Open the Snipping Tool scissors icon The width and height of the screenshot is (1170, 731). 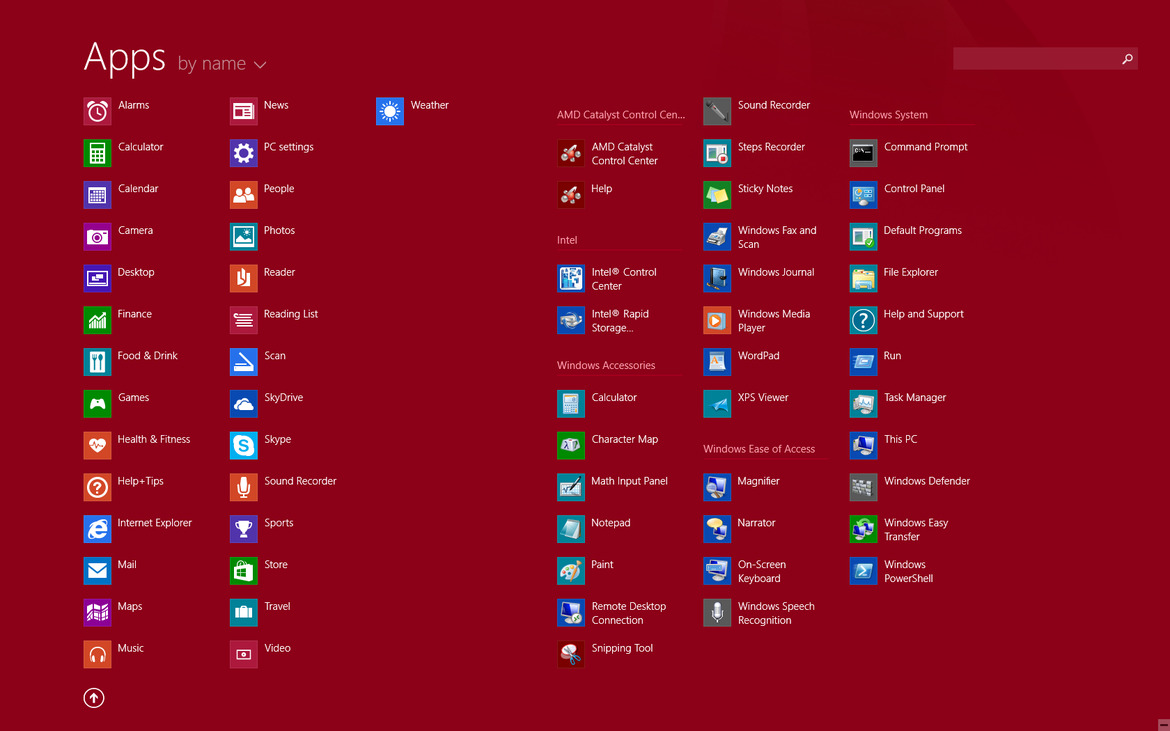click(571, 654)
